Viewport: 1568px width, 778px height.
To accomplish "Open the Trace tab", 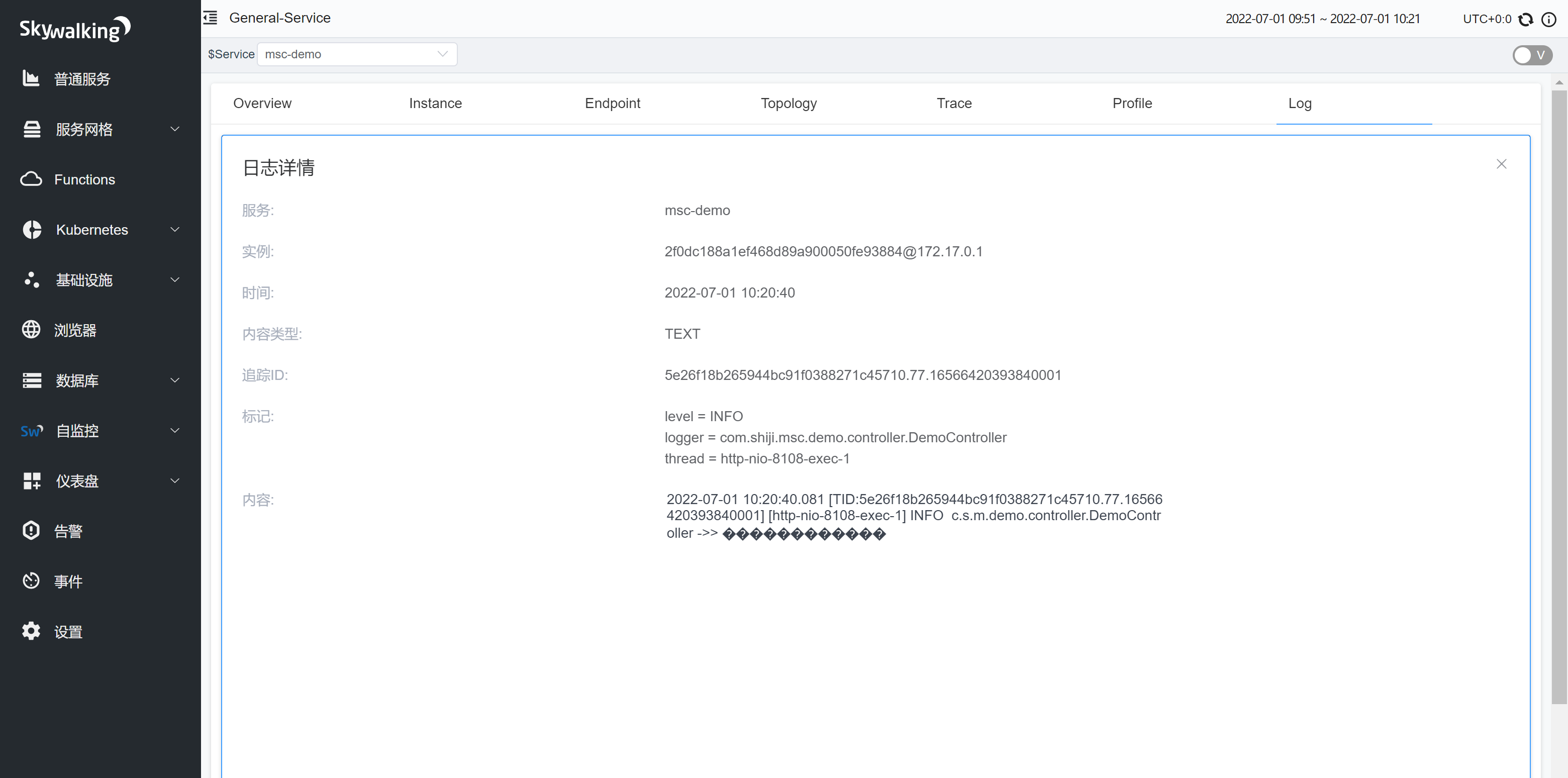I will pyautogui.click(x=954, y=104).
